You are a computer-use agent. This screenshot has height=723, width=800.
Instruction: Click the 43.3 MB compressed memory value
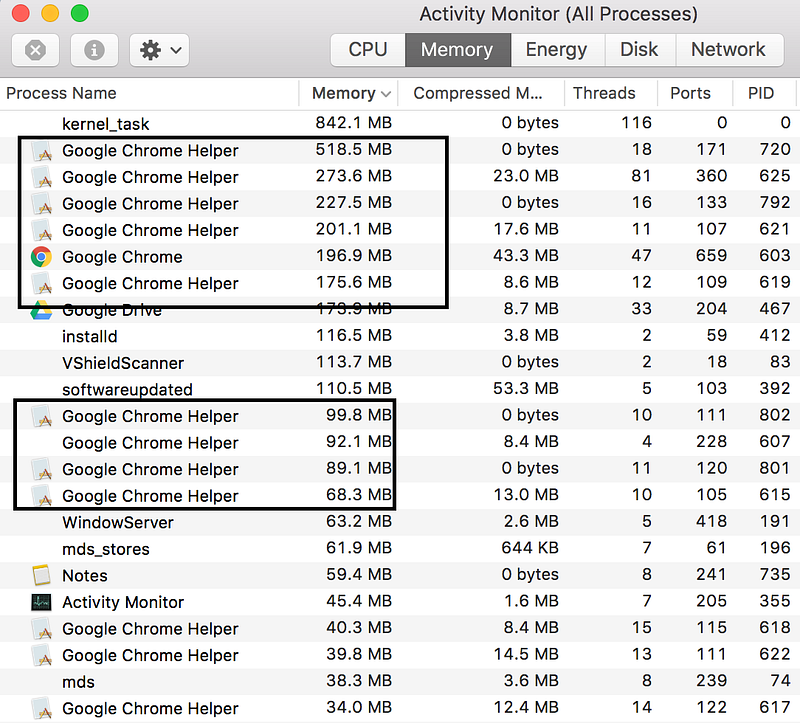pos(526,255)
